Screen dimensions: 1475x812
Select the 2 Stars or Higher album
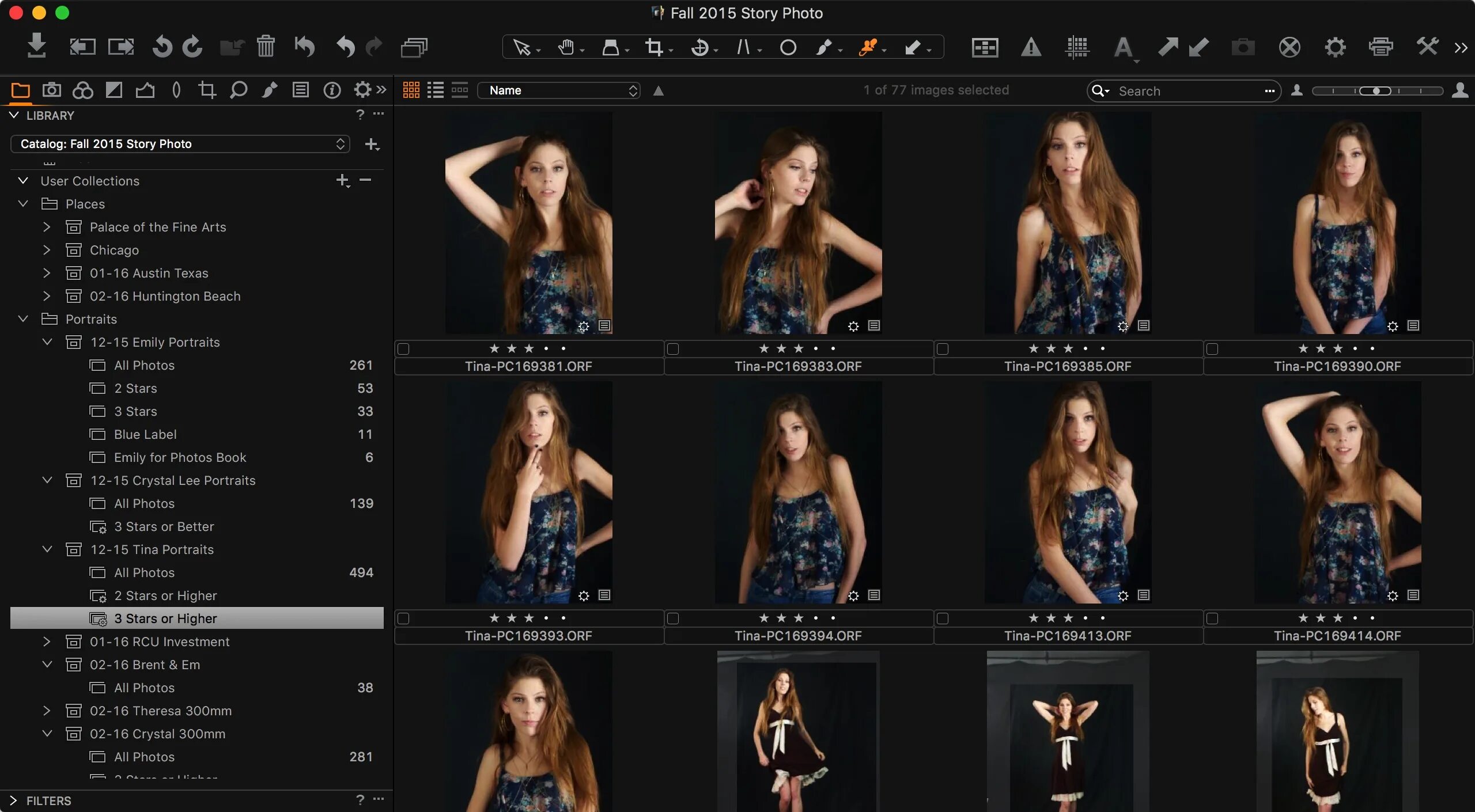[165, 595]
